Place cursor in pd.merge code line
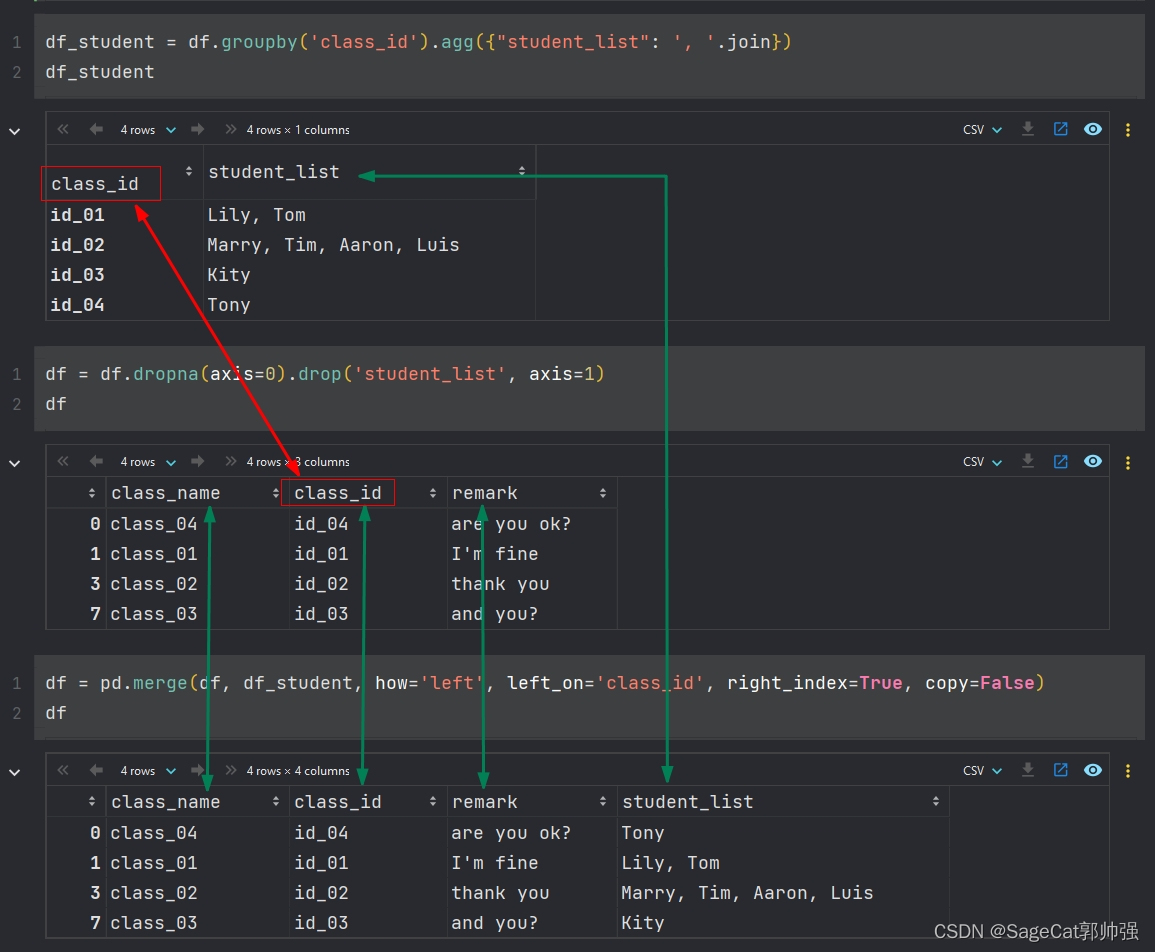This screenshot has width=1155, height=952. 544,683
